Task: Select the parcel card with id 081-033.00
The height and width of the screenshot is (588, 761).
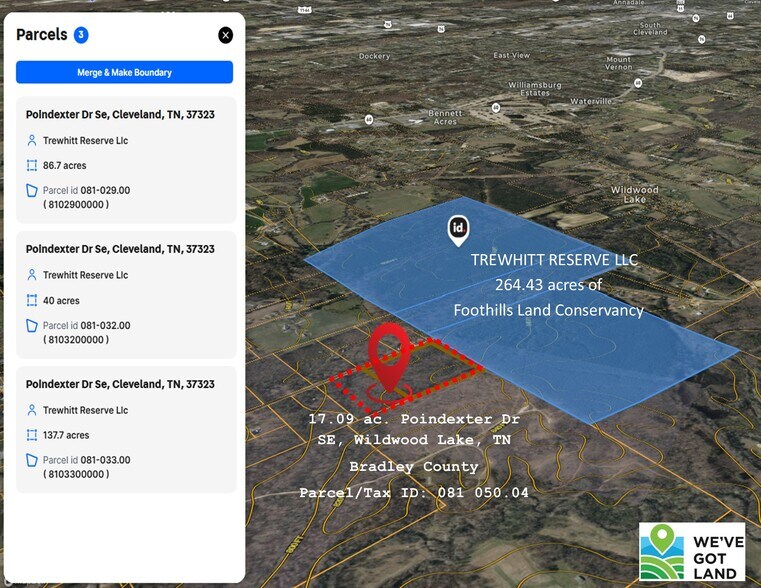Action: tap(124, 429)
